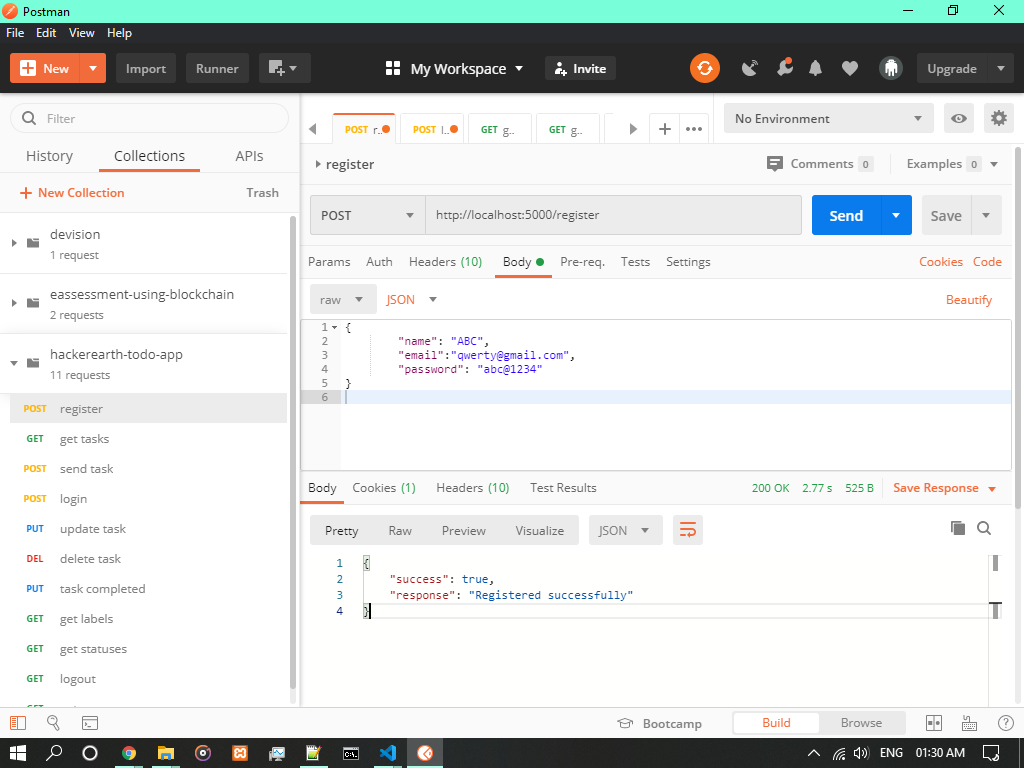Image resolution: width=1024 pixels, height=768 pixels.
Task: Select Raw response view
Action: coord(400,530)
